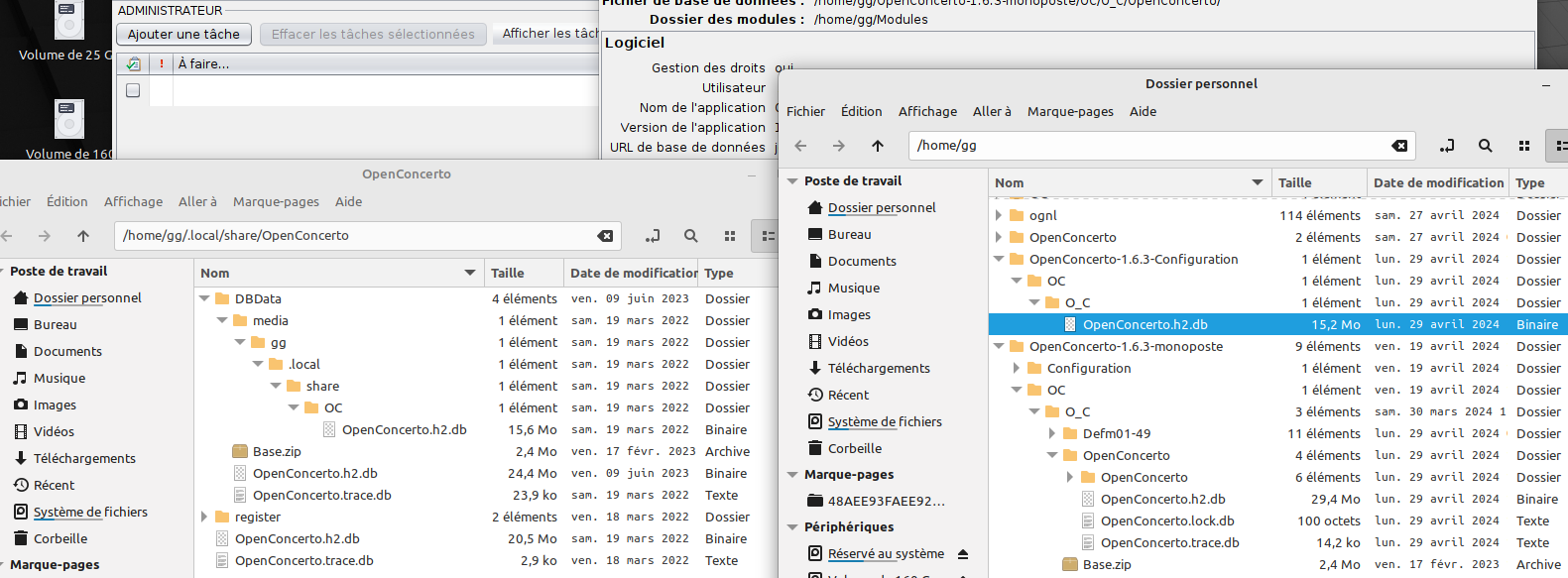Expand the ognl folder
The width and height of the screenshot is (1568, 578).
[999, 215]
